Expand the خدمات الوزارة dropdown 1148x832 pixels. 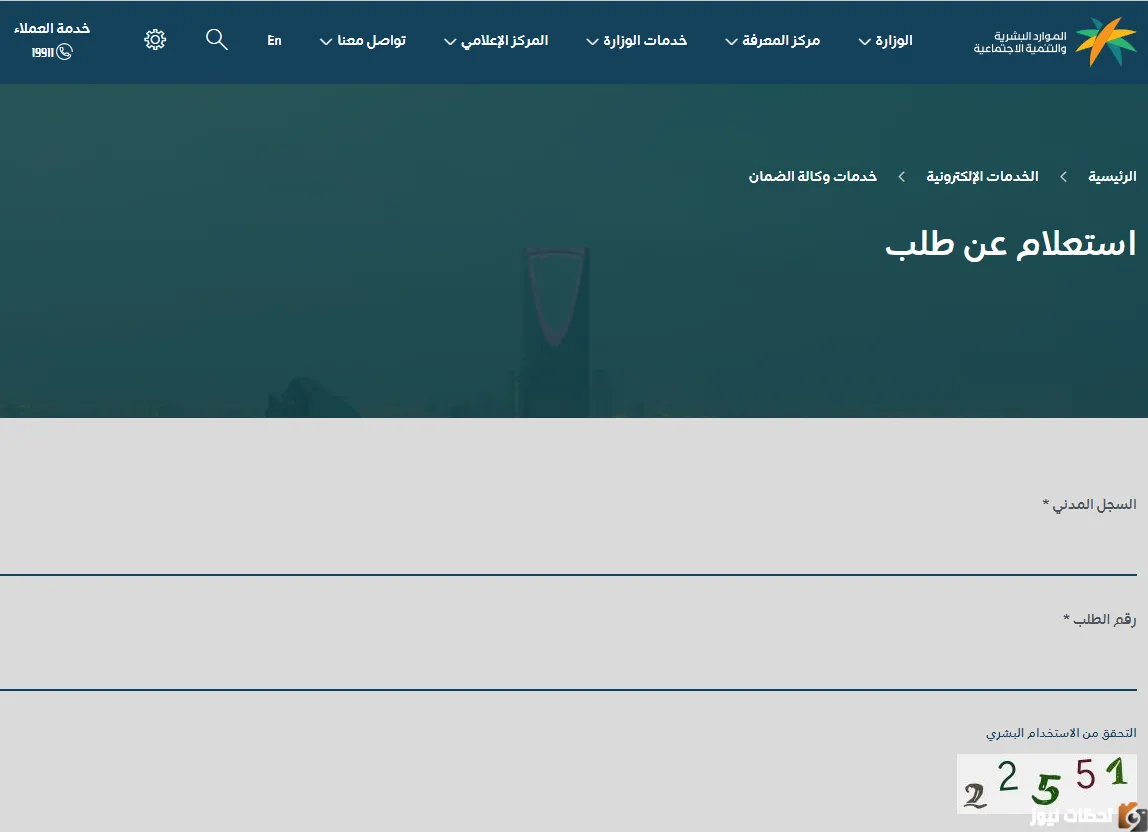pyautogui.click(x=637, y=41)
